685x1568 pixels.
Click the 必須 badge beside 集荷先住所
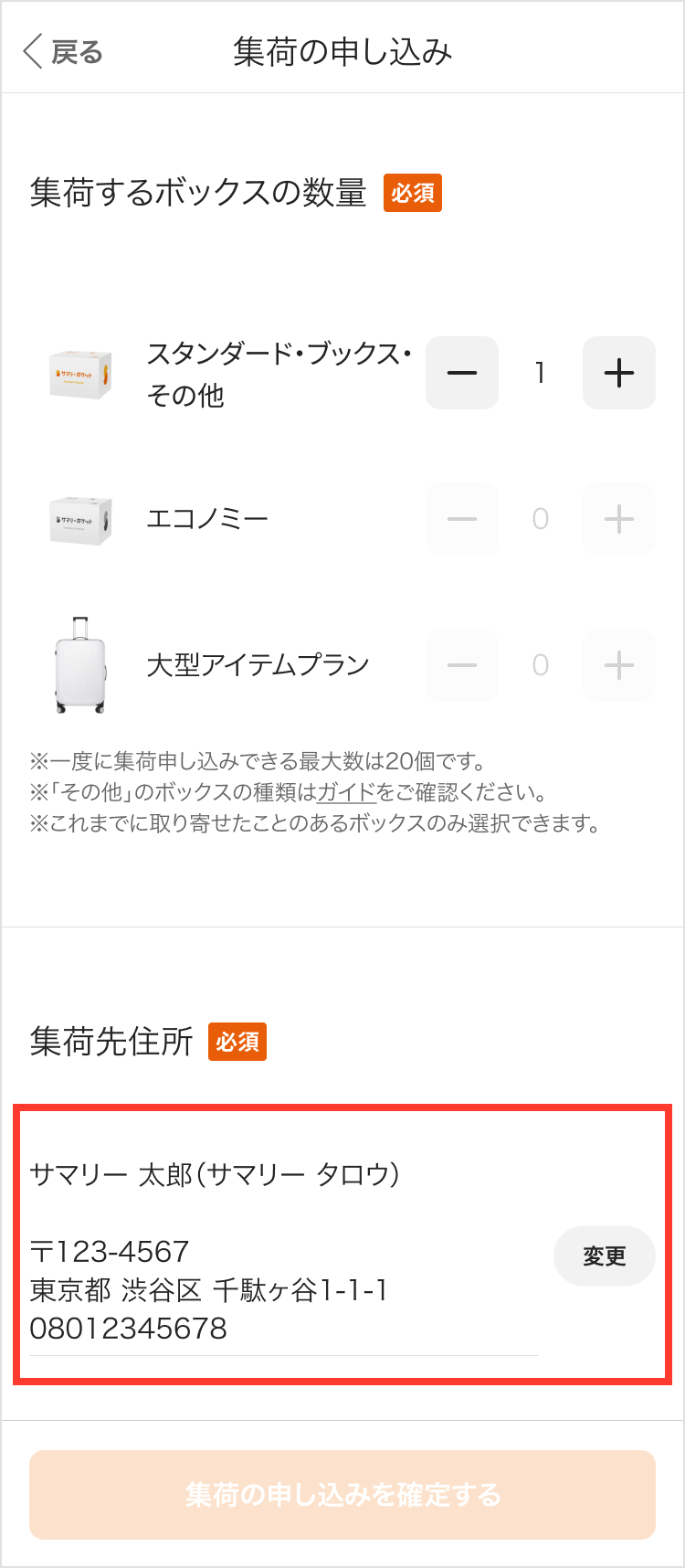point(237,1042)
